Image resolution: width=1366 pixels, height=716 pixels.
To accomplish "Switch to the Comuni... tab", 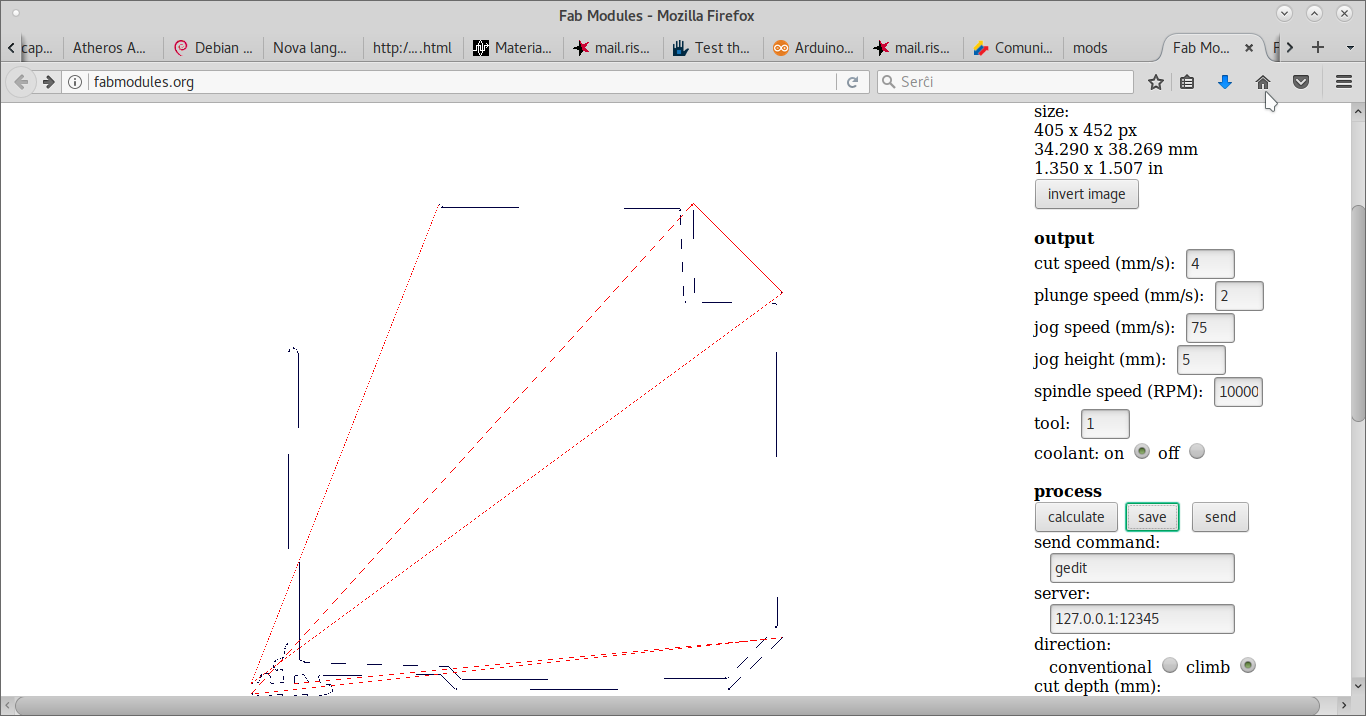I will 1013,47.
